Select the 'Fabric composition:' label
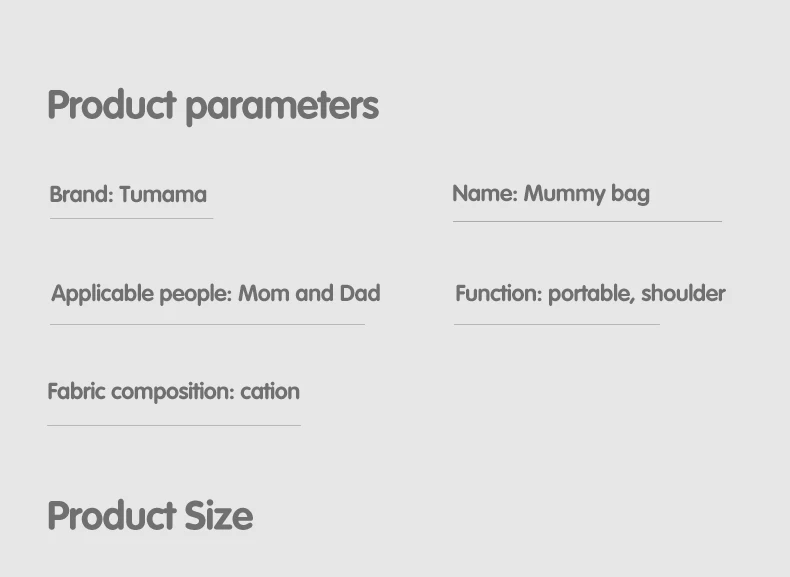The width and height of the screenshot is (790, 577). click(x=141, y=392)
